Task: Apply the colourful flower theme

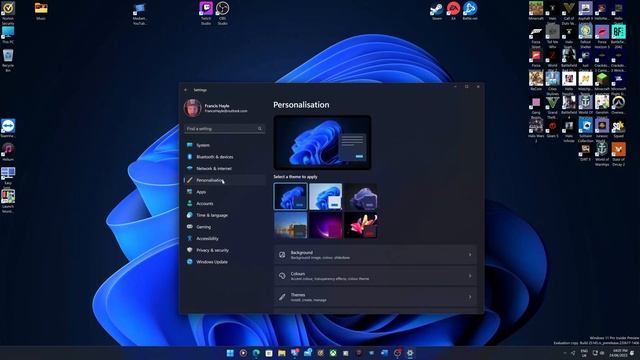Action: pyautogui.click(x=360, y=225)
